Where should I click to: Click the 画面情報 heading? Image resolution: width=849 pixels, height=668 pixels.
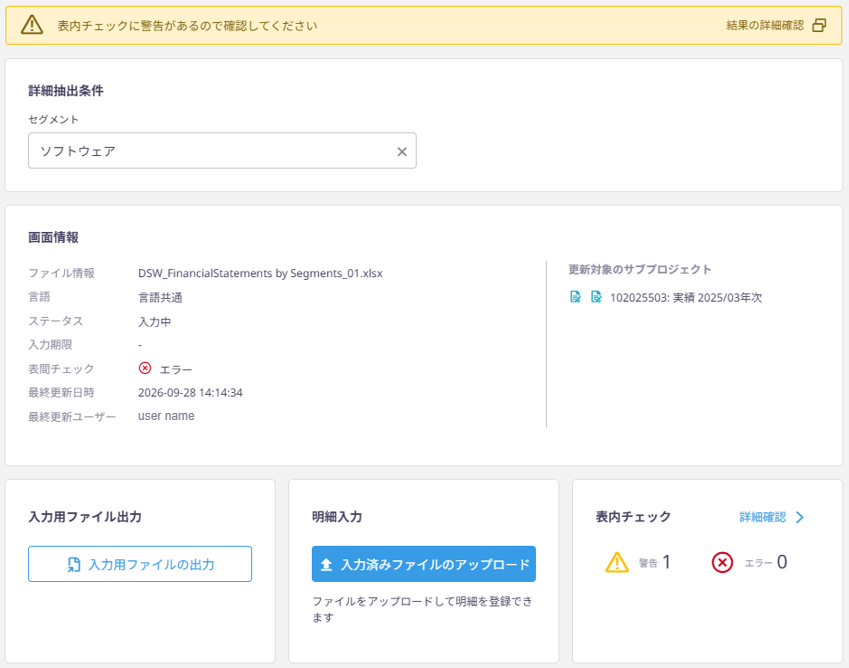point(53,237)
